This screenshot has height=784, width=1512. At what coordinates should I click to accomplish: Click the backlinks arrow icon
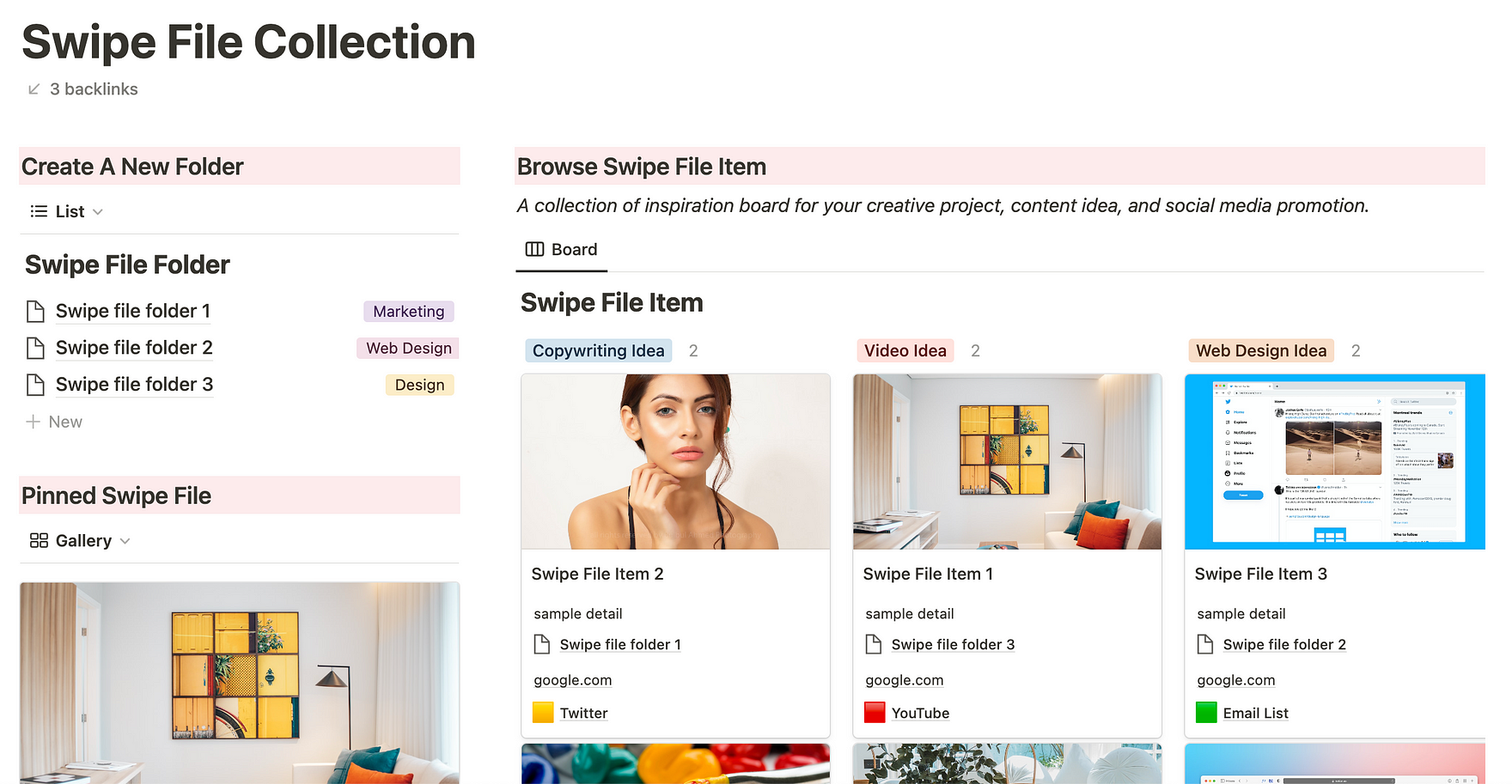coord(34,89)
